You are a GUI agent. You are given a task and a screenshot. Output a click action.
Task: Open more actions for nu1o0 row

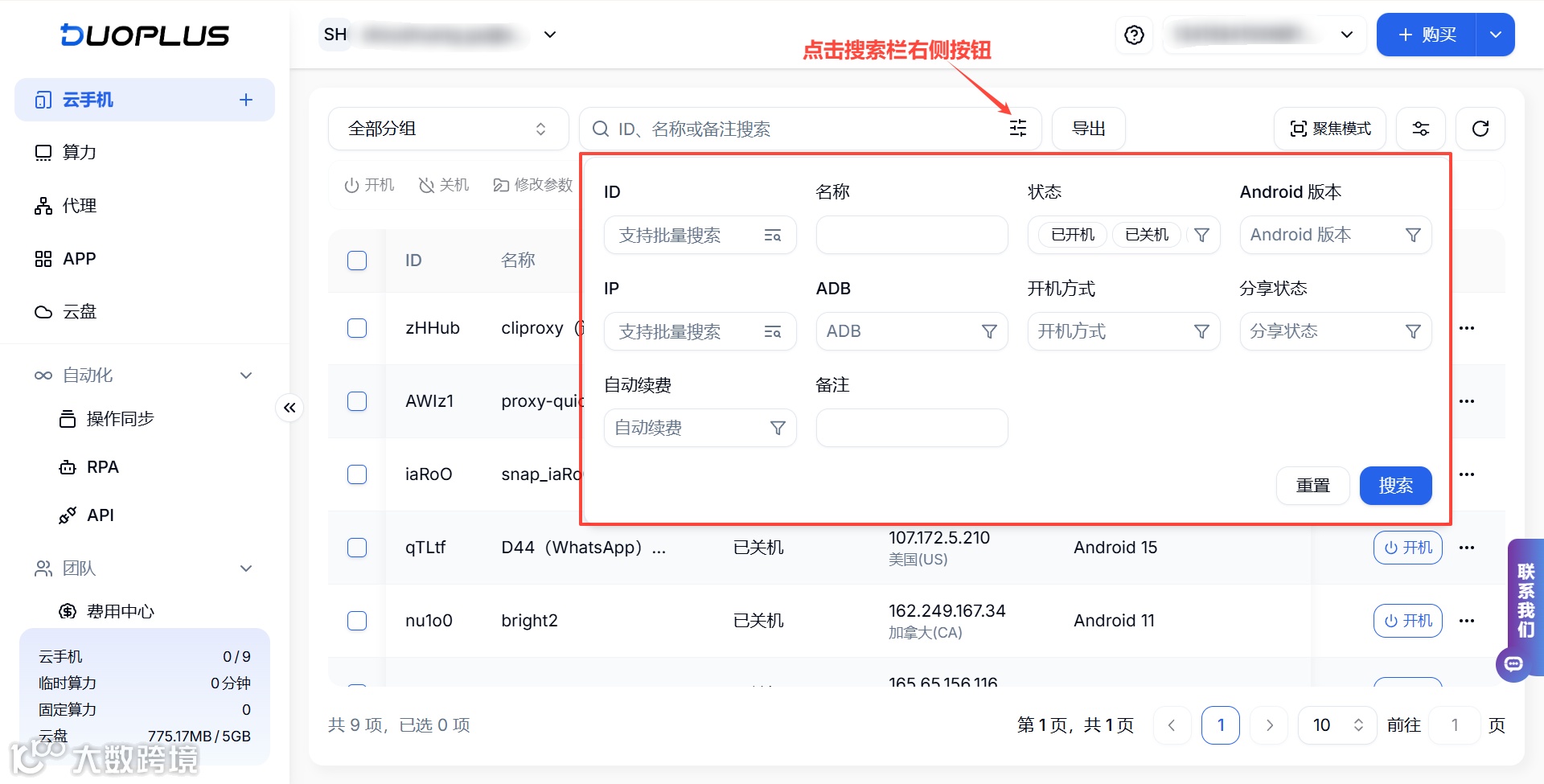point(1467,621)
